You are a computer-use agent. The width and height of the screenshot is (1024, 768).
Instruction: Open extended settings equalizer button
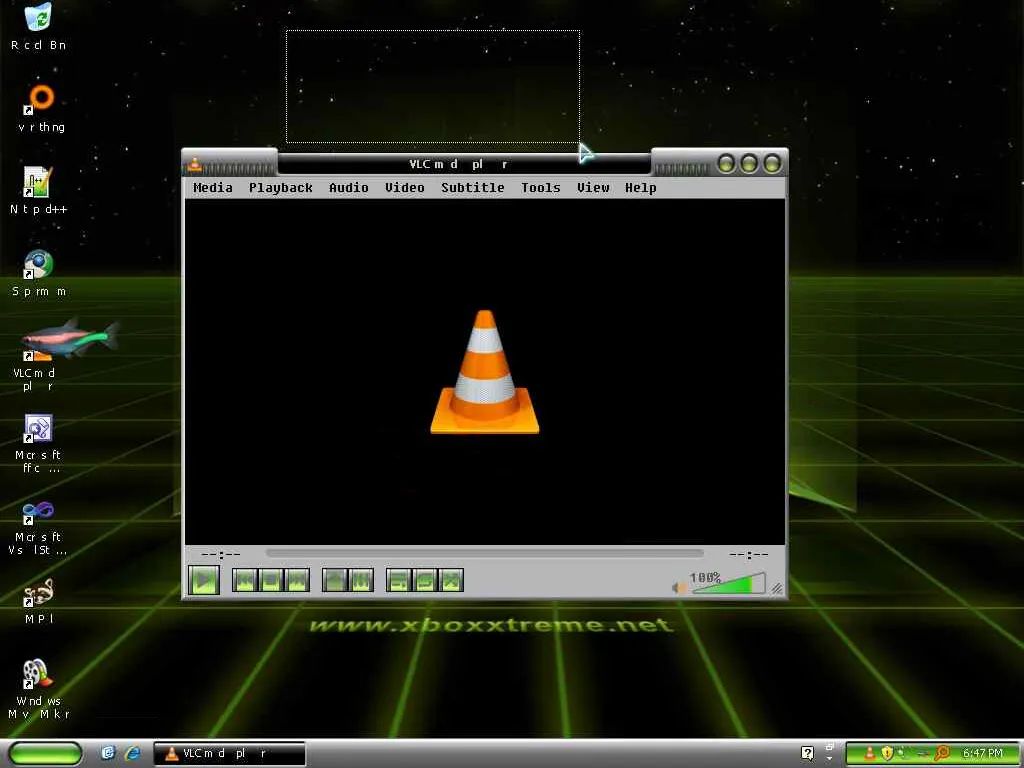[x=361, y=580]
